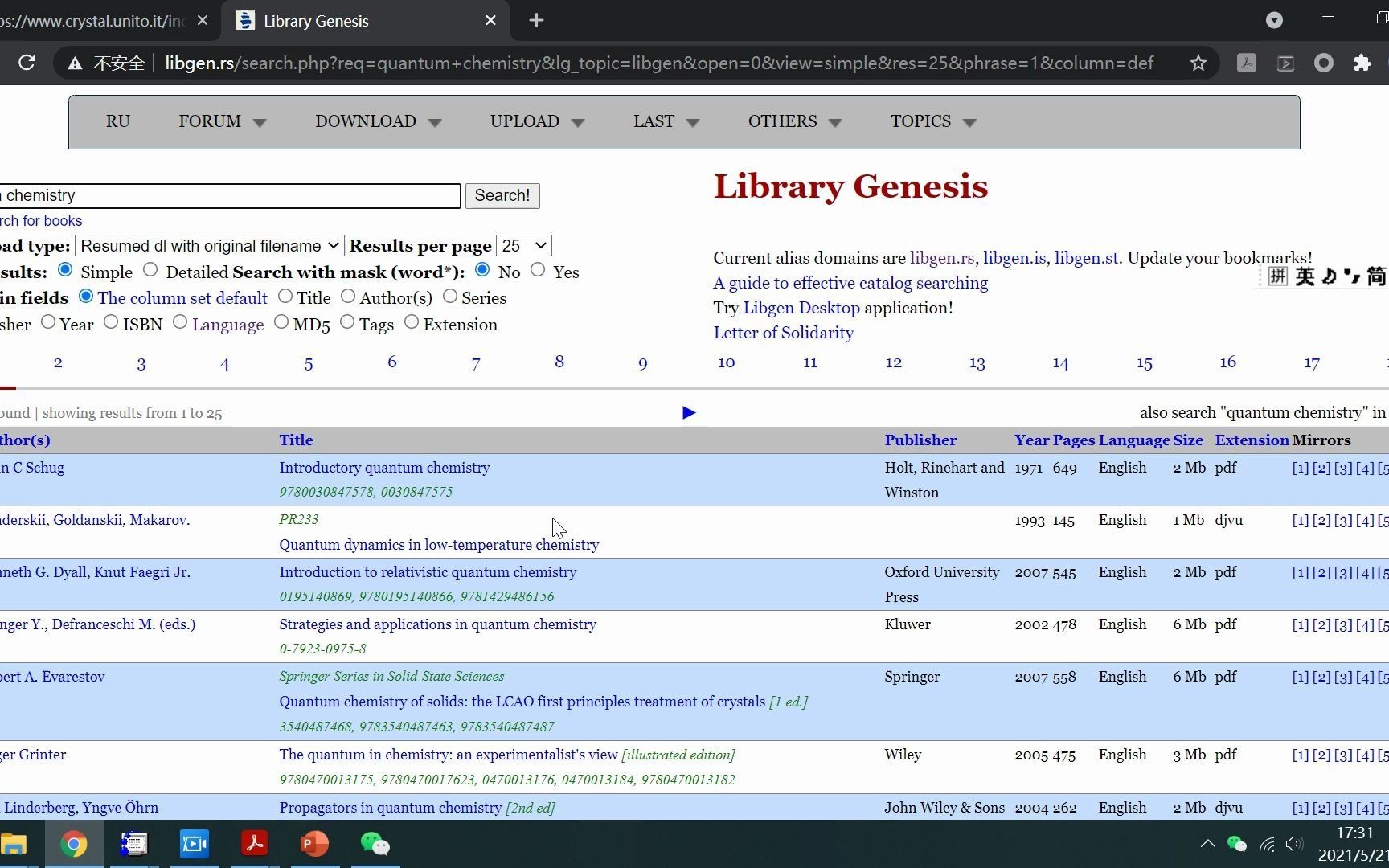Toggle the IME pinyin mode icon
The height and width of the screenshot is (868, 1389).
[1277, 276]
